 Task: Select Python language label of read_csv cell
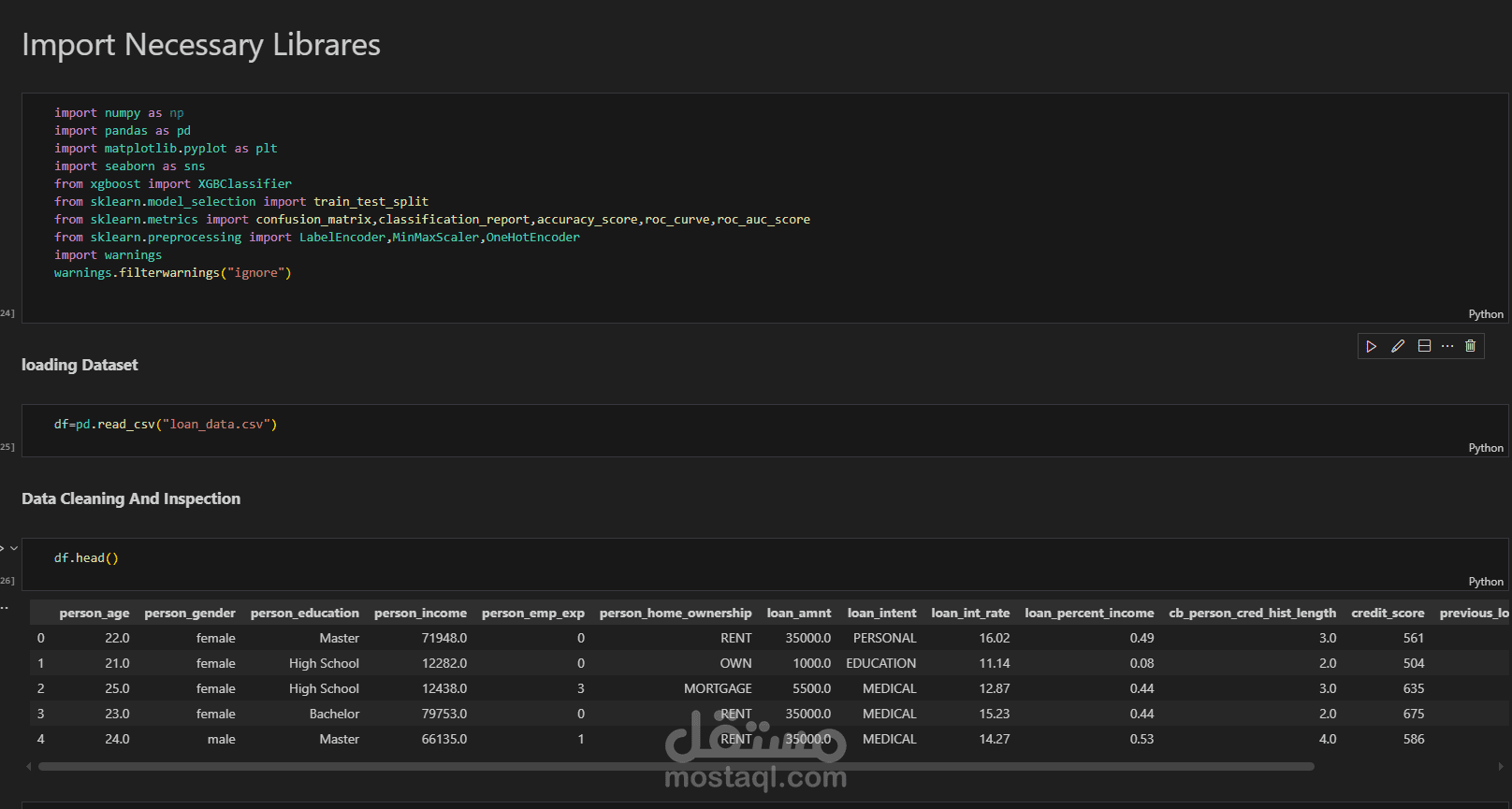pyautogui.click(x=1486, y=448)
